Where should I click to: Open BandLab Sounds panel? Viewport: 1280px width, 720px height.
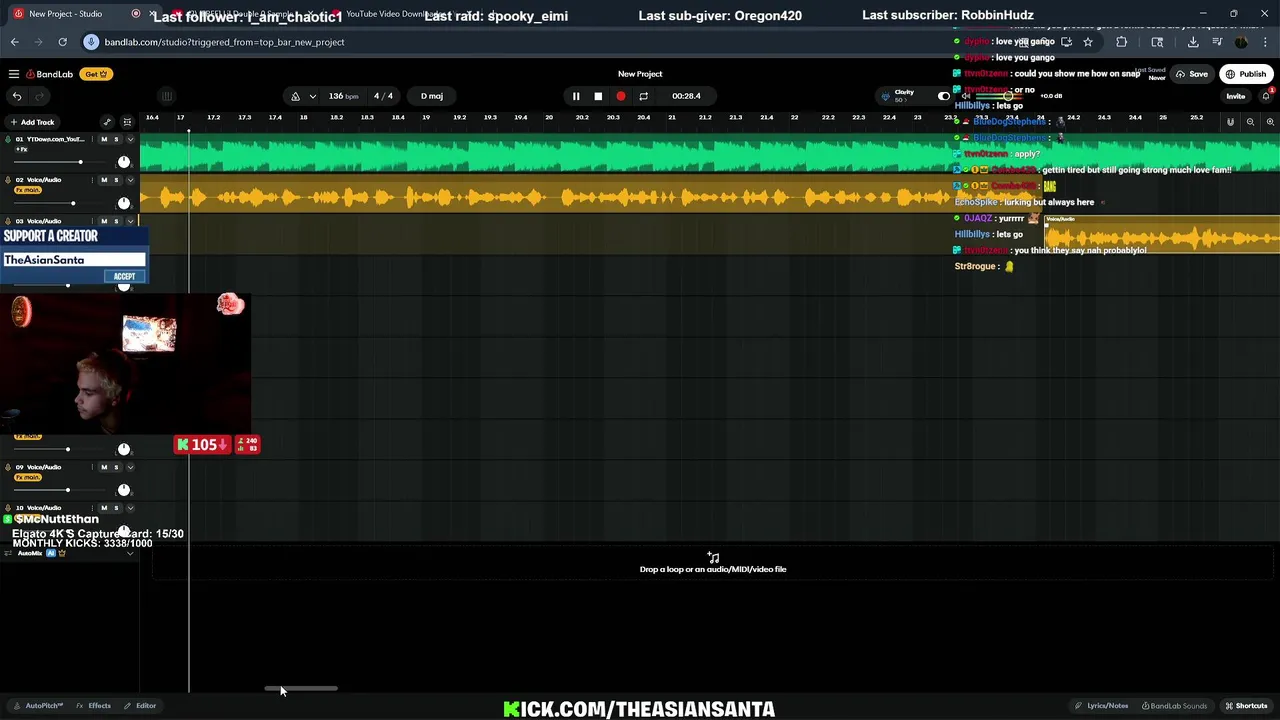click(1175, 706)
